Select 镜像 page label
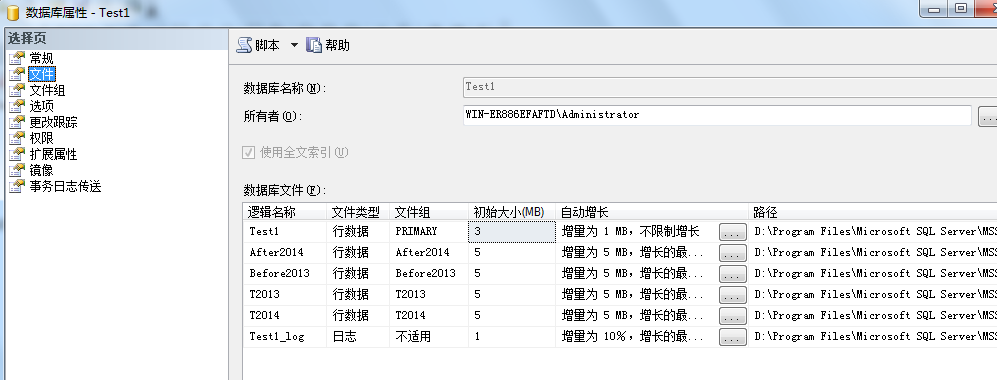This screenshot has width=997, height=380. coord(42,170)
